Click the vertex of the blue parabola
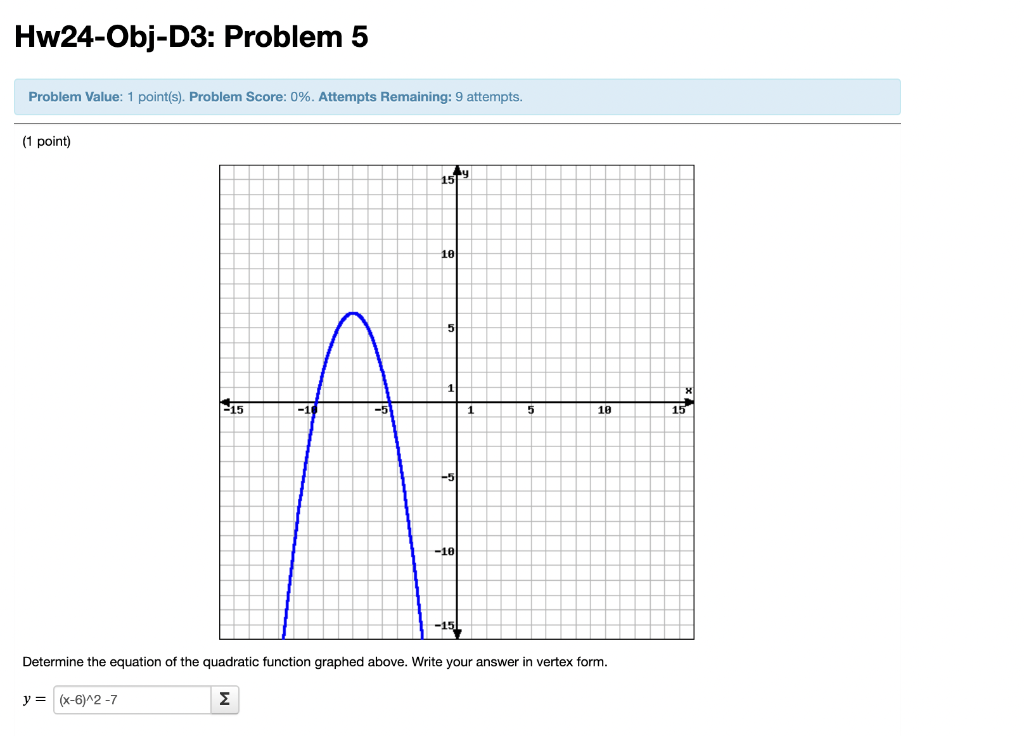The height and width of the screenshot is (736, 1024). 352,314
